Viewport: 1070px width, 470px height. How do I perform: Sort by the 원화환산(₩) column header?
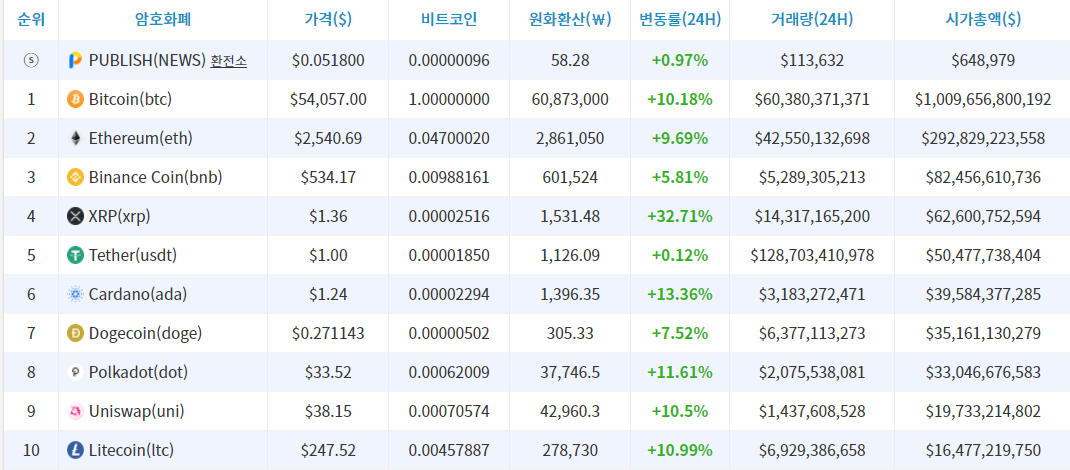tap(570, 20)
